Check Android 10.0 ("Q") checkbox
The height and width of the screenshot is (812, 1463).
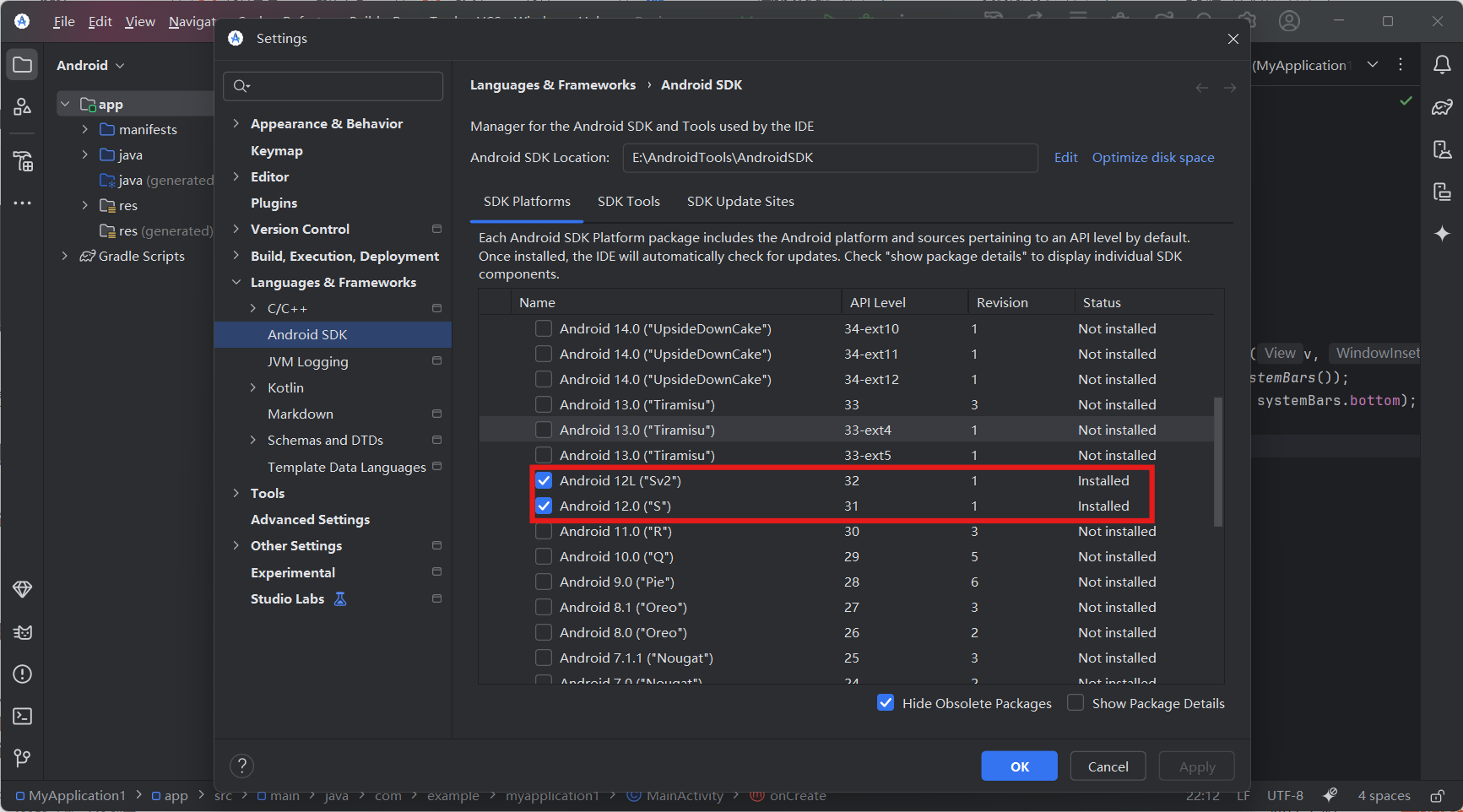pyautogui.click(x=544, y=556)
